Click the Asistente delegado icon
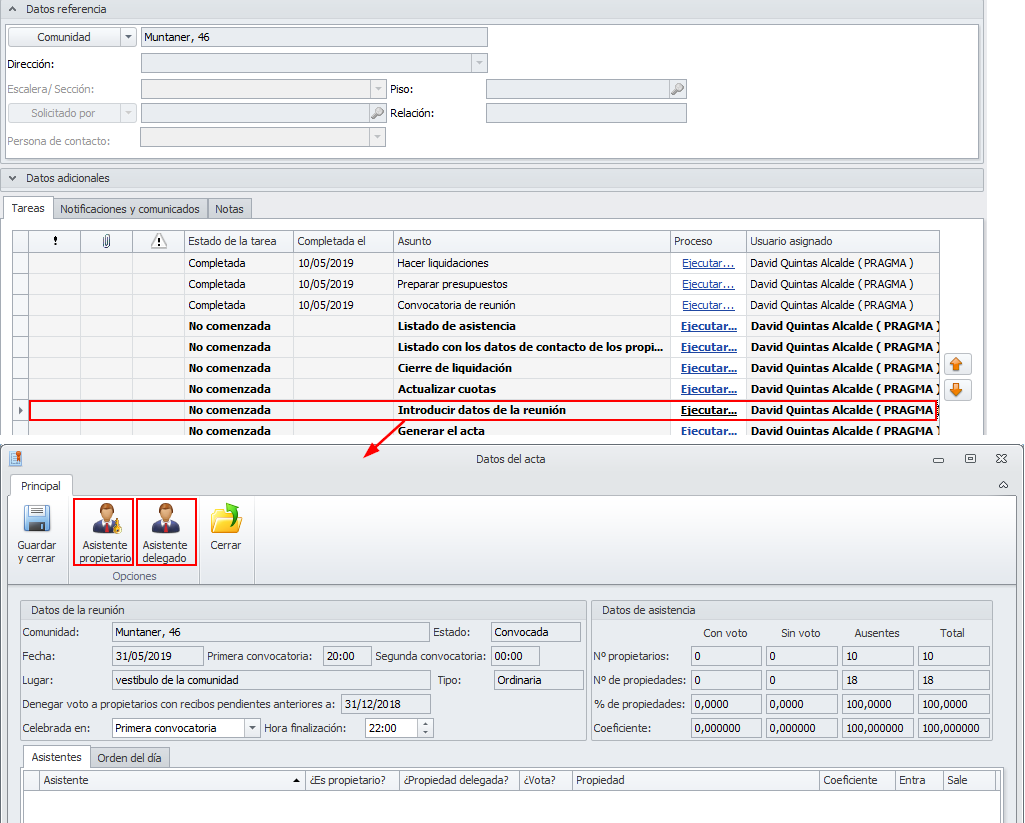 pos(165,520)
